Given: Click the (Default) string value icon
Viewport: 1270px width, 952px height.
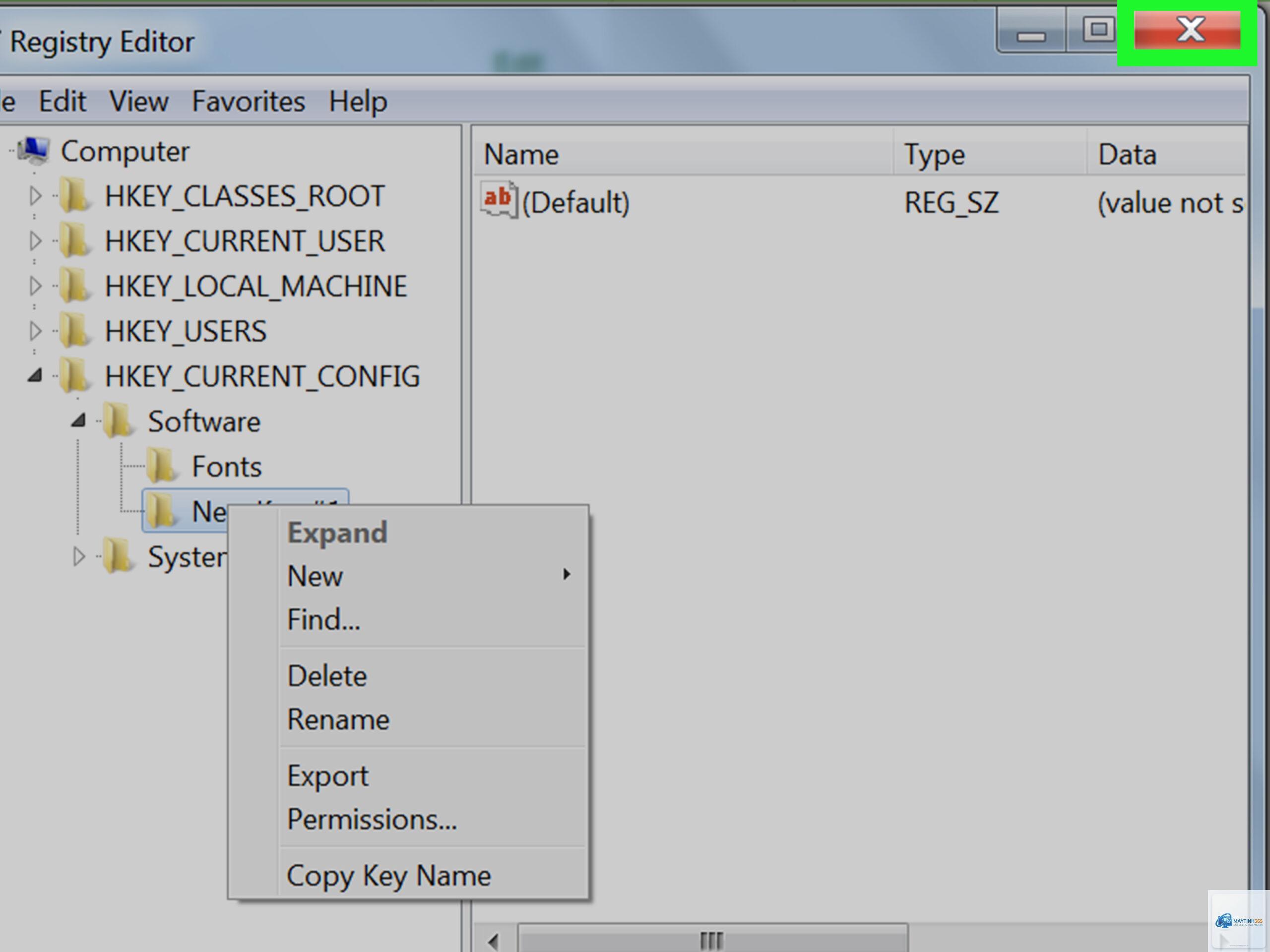Looking at the screenshot, I should (x=499, y=200).
